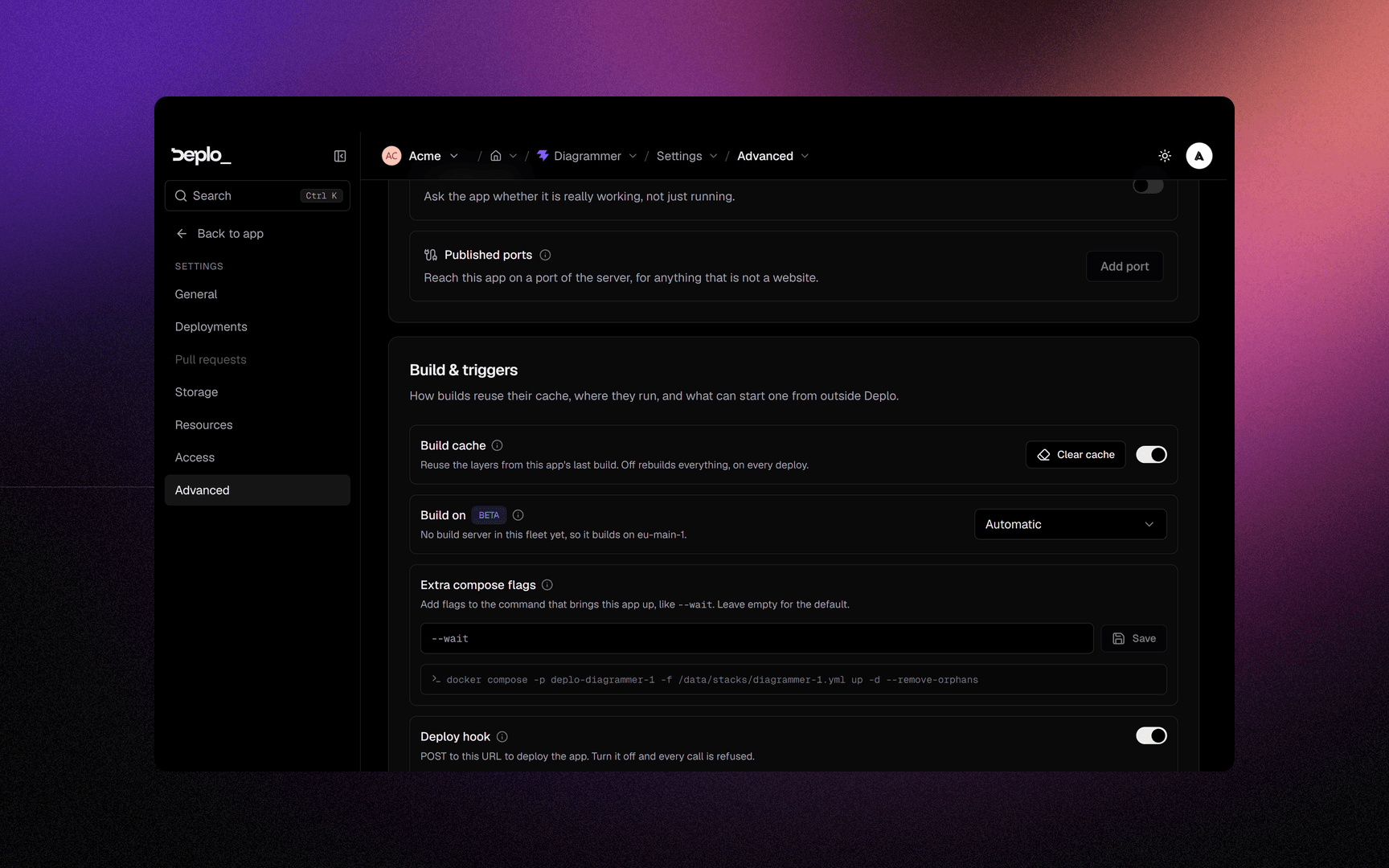
Task: Focus the Search field in sidebar
Action: coord(257,195)
